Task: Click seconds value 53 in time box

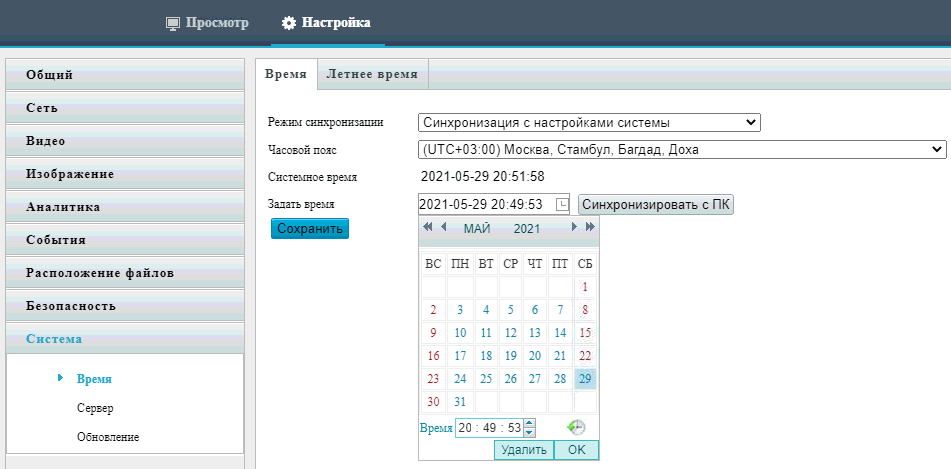Action: coord(515,428)
